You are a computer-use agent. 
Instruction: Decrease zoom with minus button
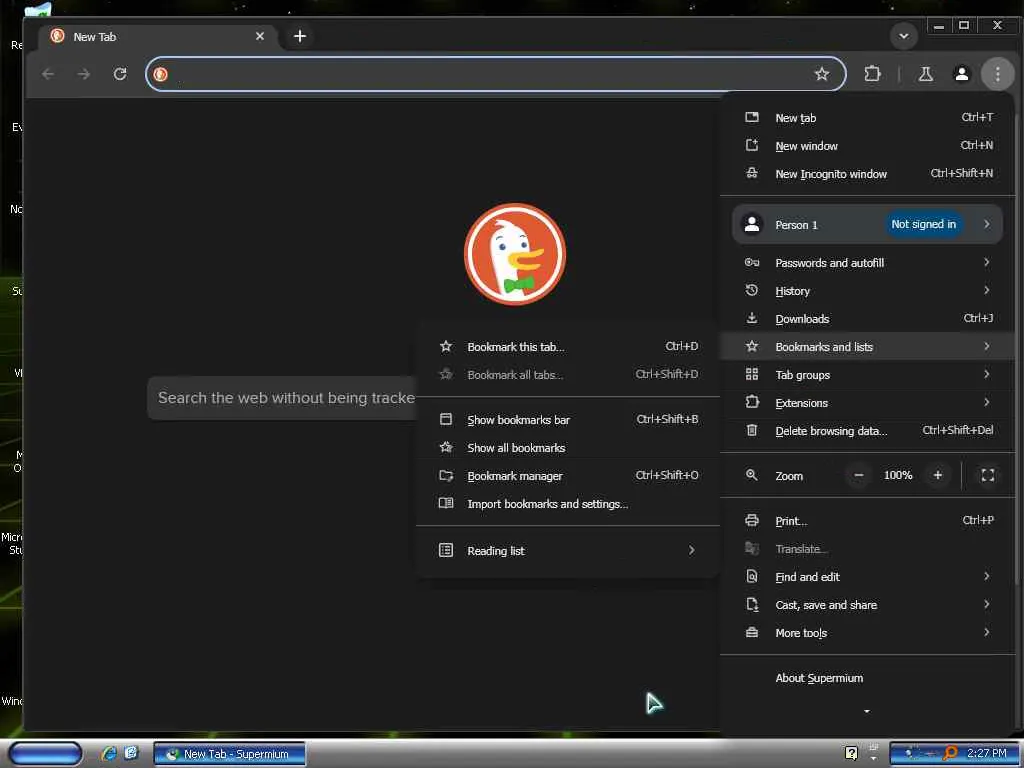(859, 475)
